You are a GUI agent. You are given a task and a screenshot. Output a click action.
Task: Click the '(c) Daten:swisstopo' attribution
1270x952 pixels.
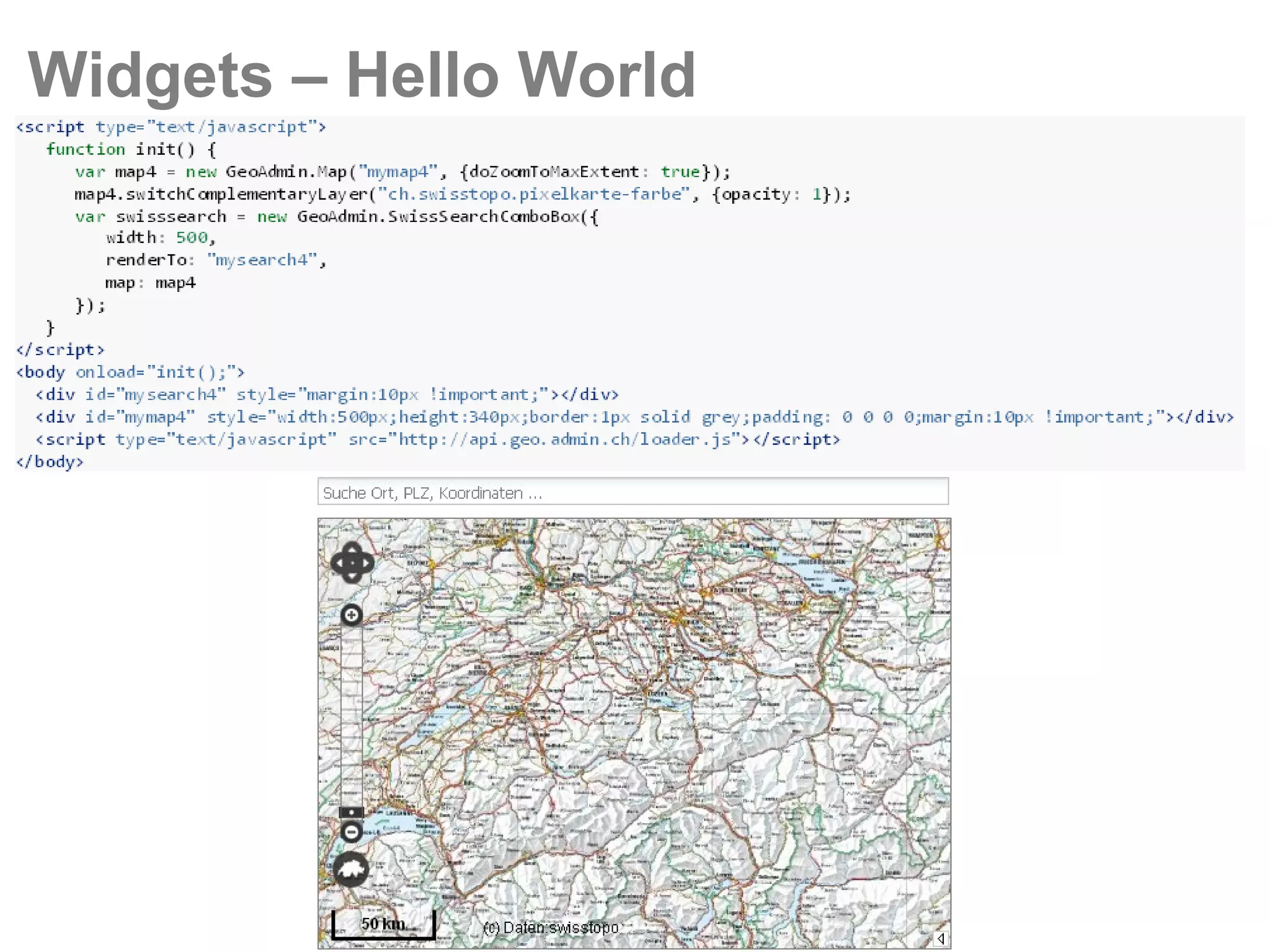551,928
